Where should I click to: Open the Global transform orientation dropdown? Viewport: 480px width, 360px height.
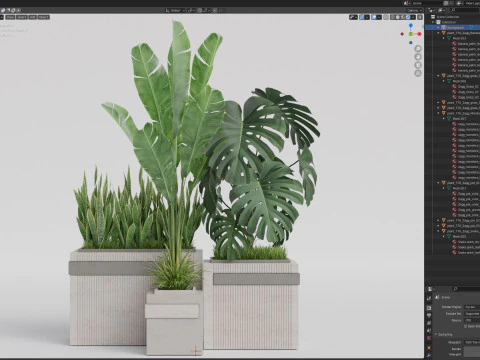pyautogui.click(x=175, y=10)
